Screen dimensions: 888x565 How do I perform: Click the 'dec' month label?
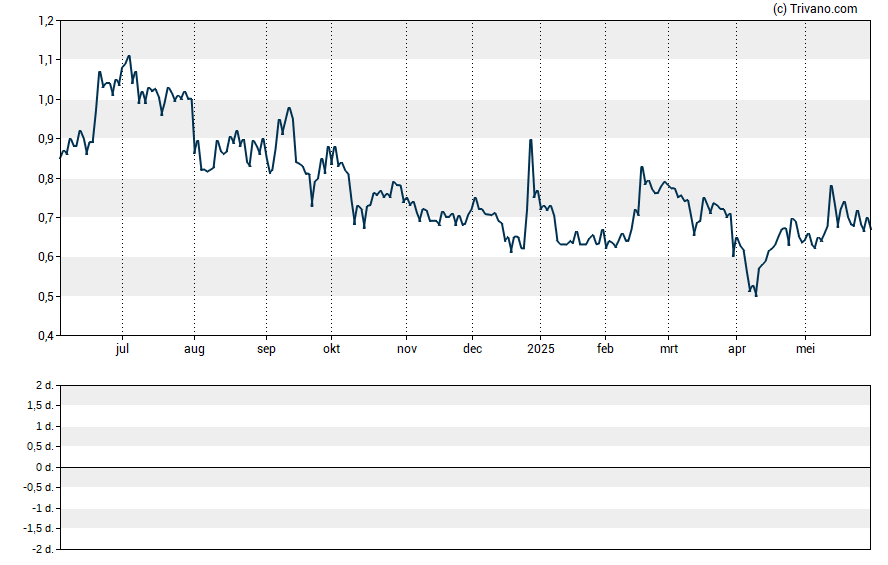click(472, 349)
